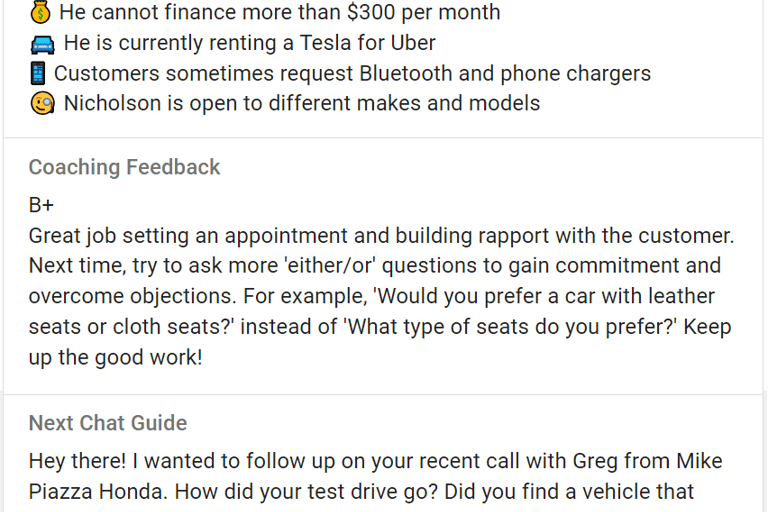The image size is (768, 512).
Task: Select the Coaching Feedback section heading
Action: point(124,167)
